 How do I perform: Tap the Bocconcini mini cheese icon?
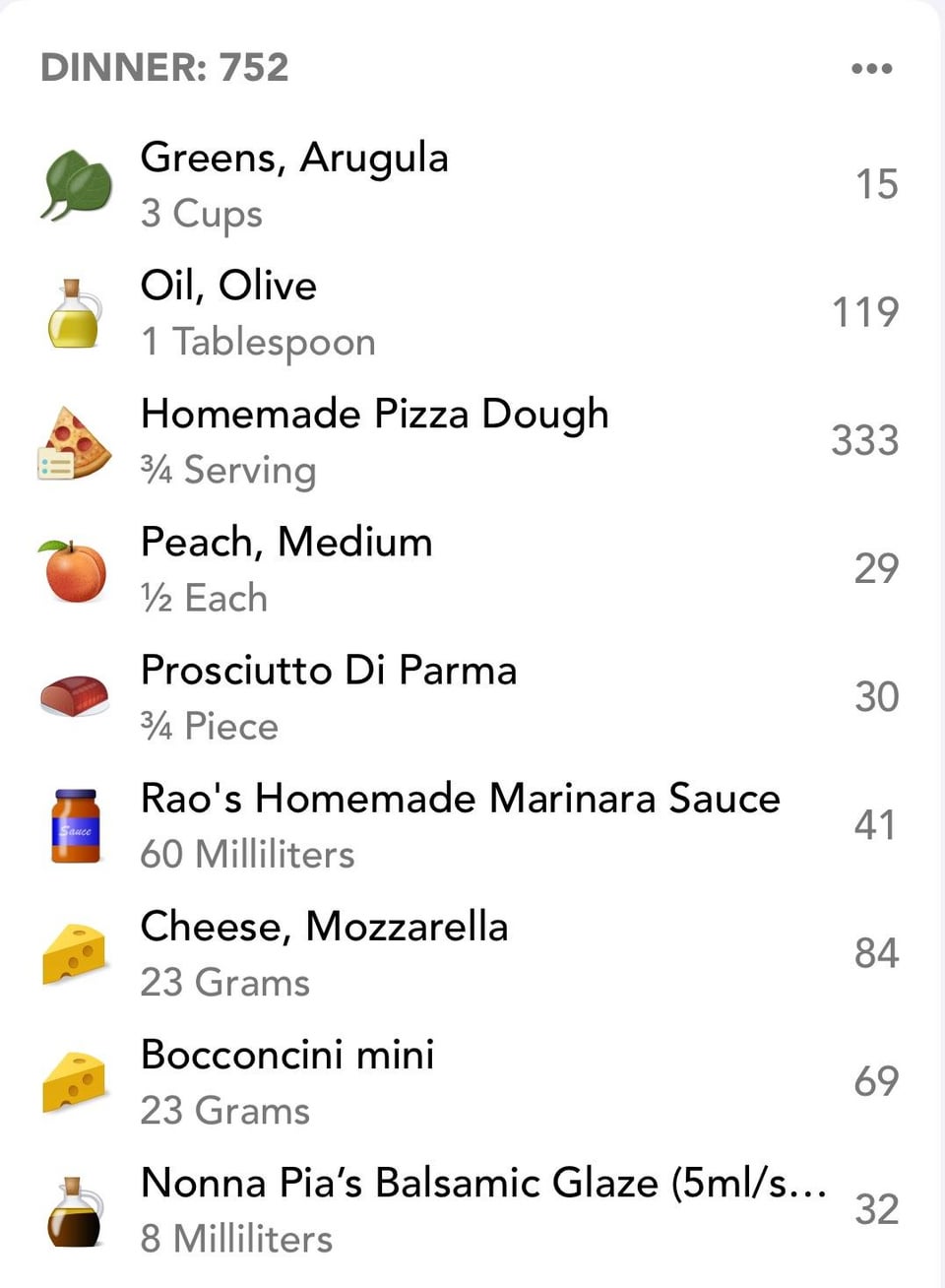(x=75, y=1082)
